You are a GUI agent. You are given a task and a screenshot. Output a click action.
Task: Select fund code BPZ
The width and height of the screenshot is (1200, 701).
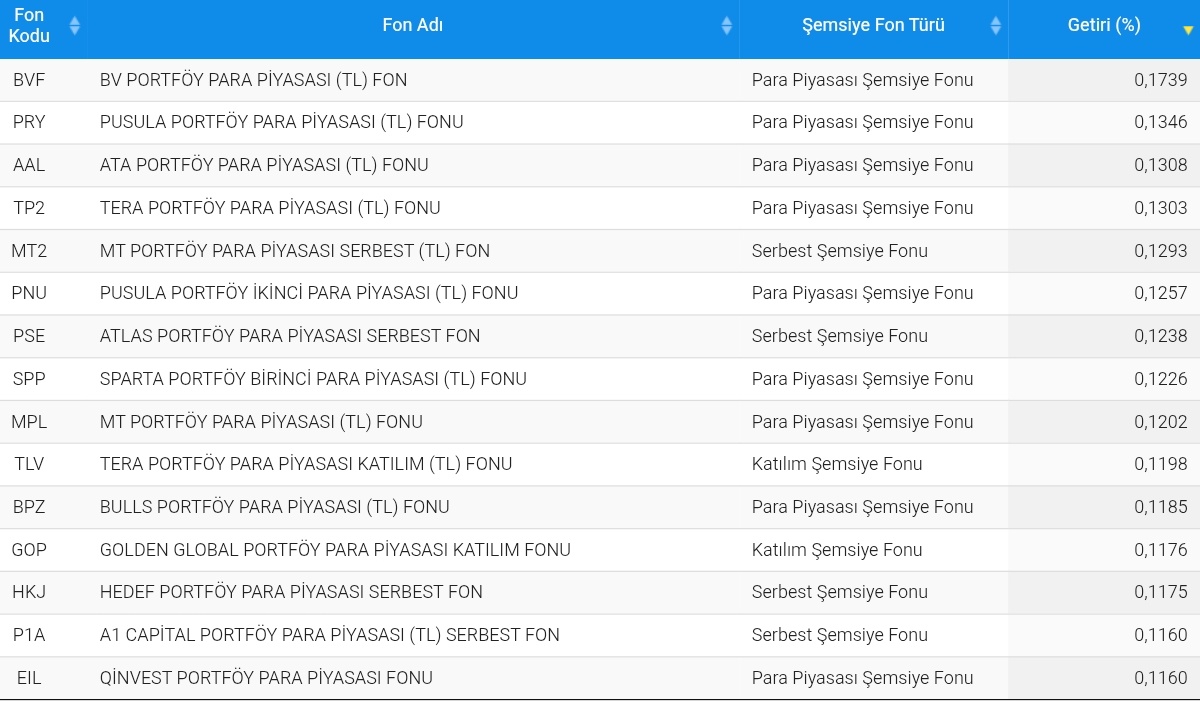tap(29, 507)
